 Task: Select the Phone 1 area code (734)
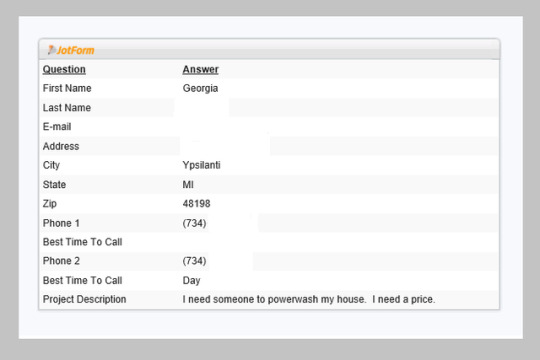[194, 223]
